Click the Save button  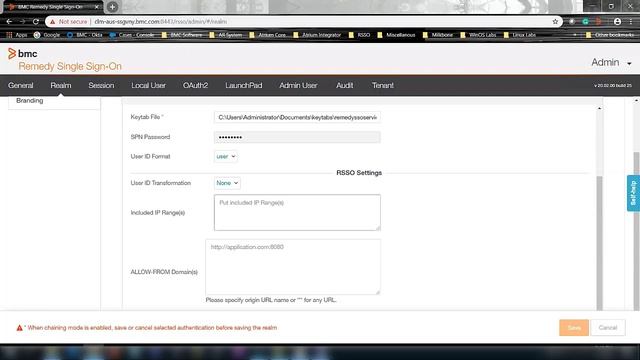(574, 328)
